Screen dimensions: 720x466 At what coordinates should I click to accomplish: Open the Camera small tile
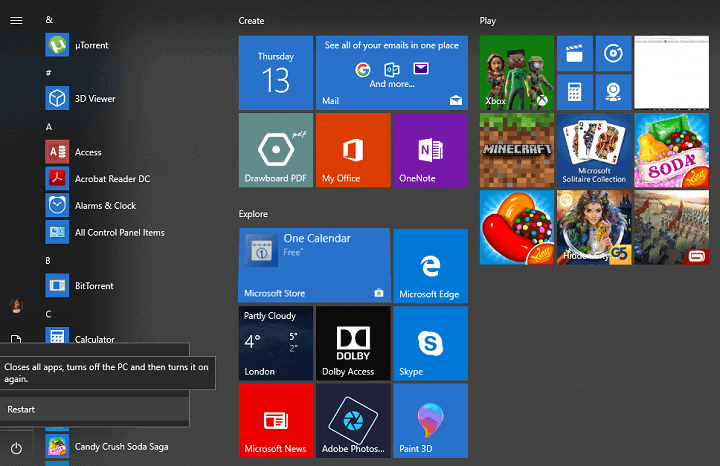613,92
